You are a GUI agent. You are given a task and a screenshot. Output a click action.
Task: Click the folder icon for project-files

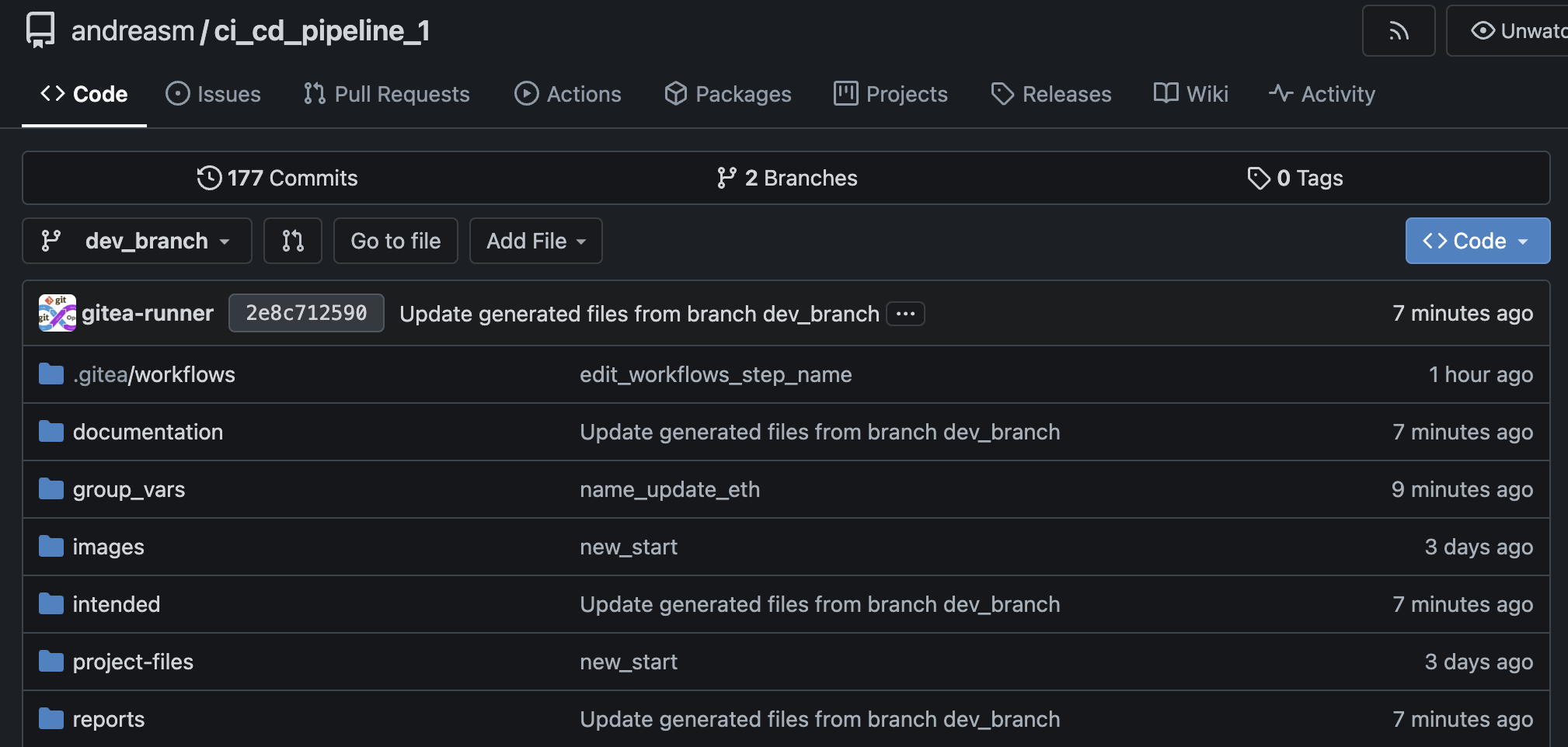tap(51, 662)
